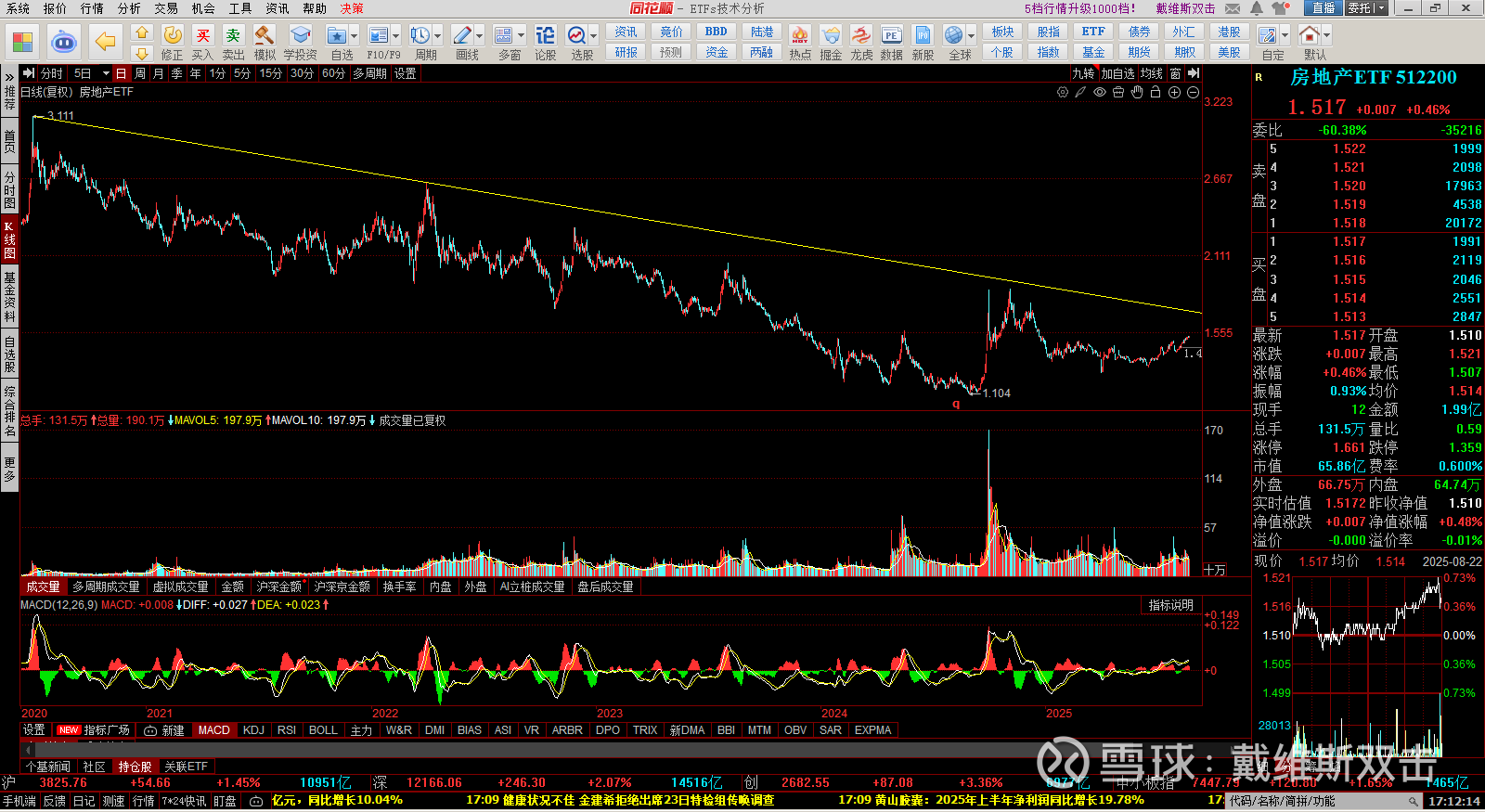Expand the F10/F9 dropdown arrow

pos(395,35)
